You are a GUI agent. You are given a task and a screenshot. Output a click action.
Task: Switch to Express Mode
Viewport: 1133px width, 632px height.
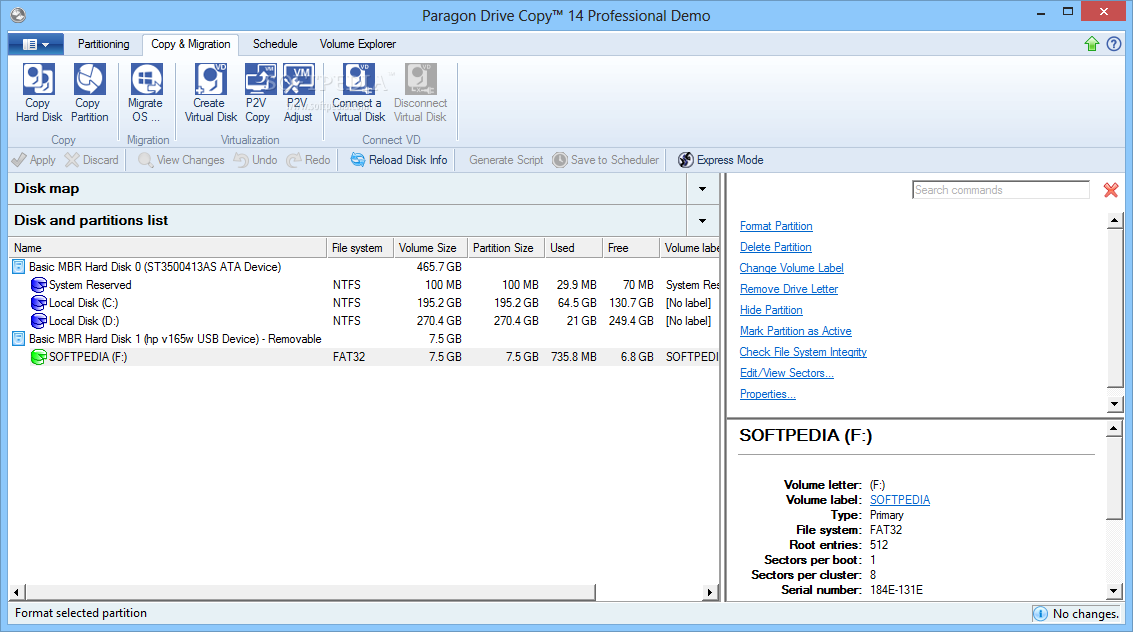click(720, 160)
